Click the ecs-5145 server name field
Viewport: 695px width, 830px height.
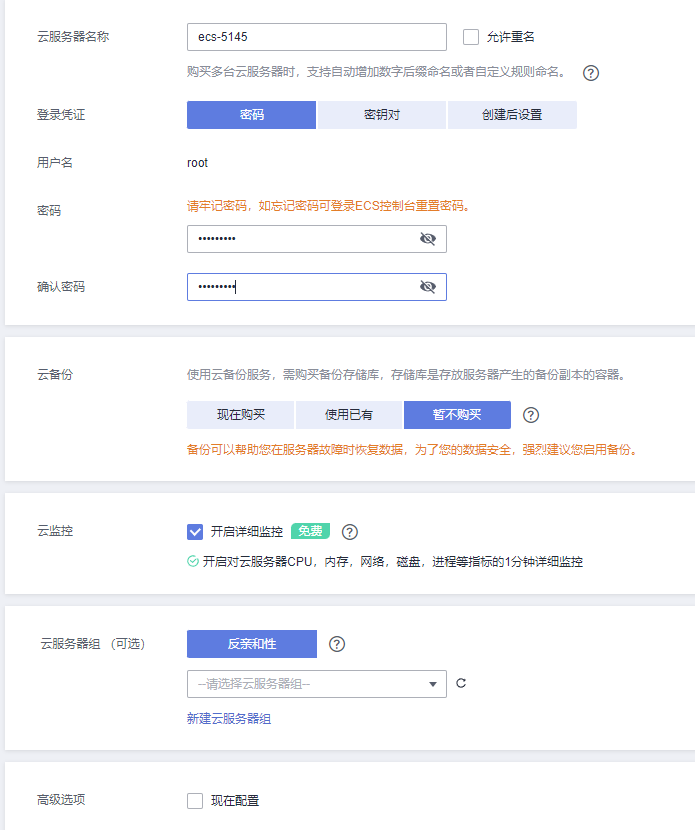tap(315, 37)
